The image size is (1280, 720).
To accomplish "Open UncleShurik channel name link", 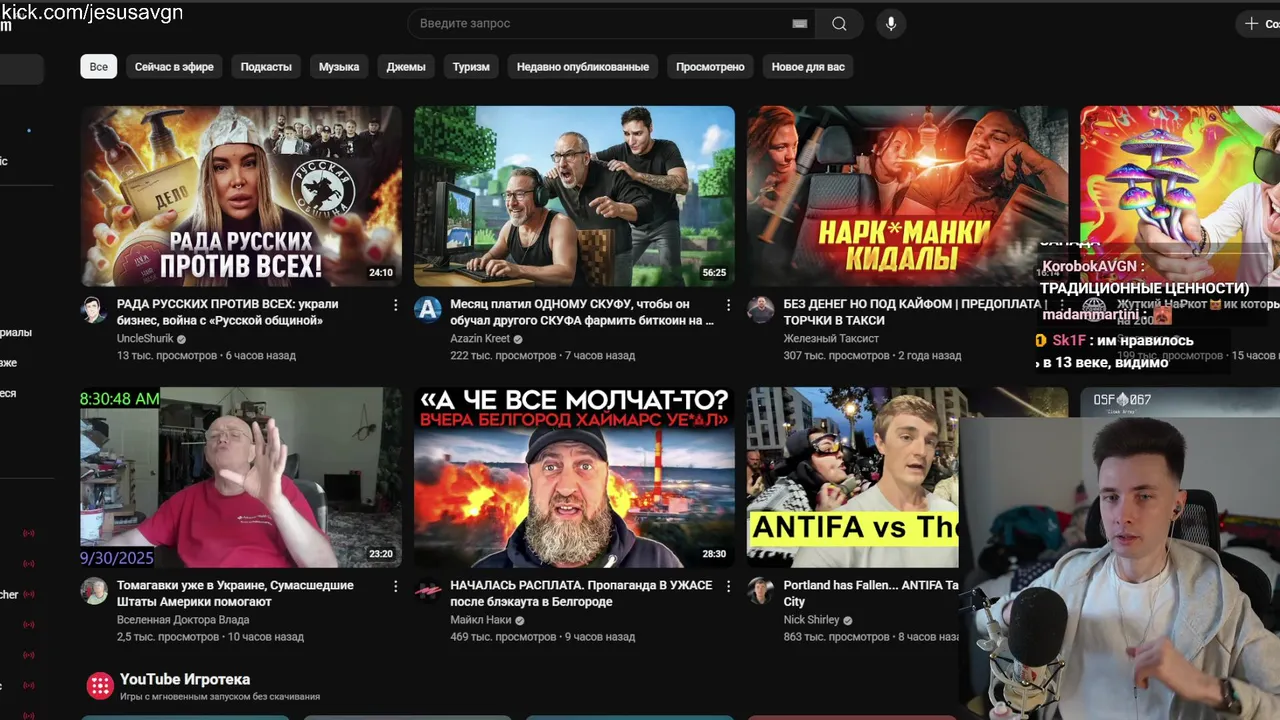I will pos(145,339).
